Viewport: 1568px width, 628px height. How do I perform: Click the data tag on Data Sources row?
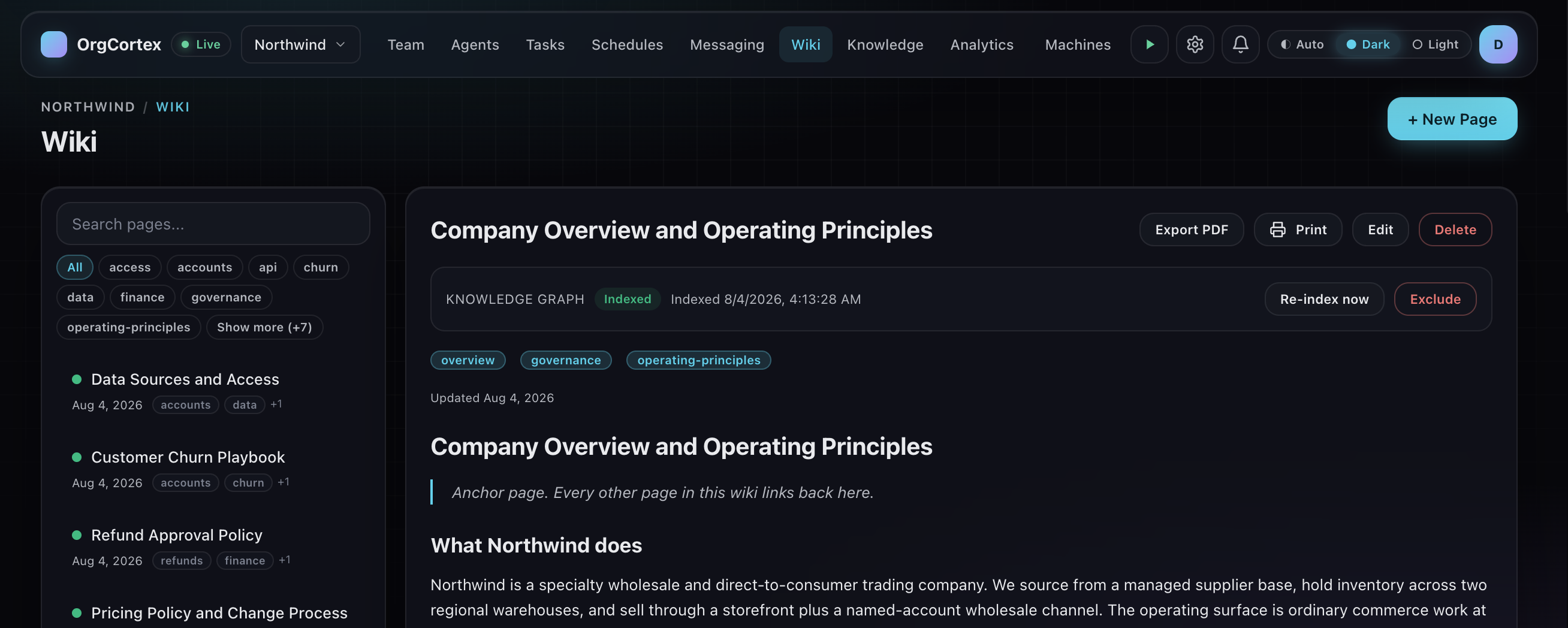click(244, 404)
